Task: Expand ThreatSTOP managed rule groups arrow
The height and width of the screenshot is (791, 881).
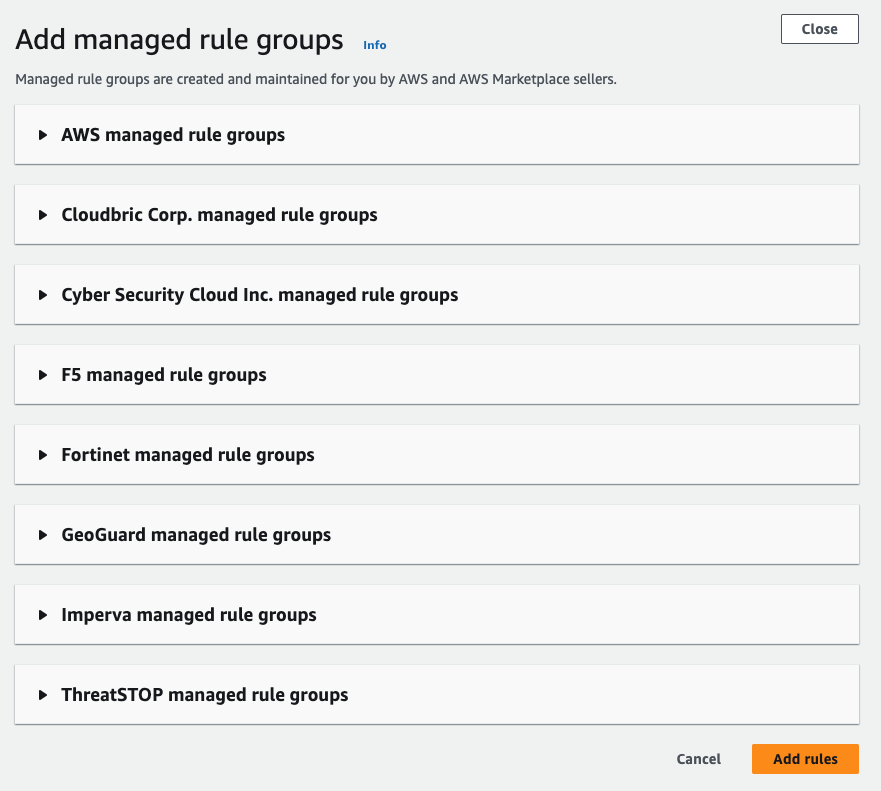Action: 43,695
